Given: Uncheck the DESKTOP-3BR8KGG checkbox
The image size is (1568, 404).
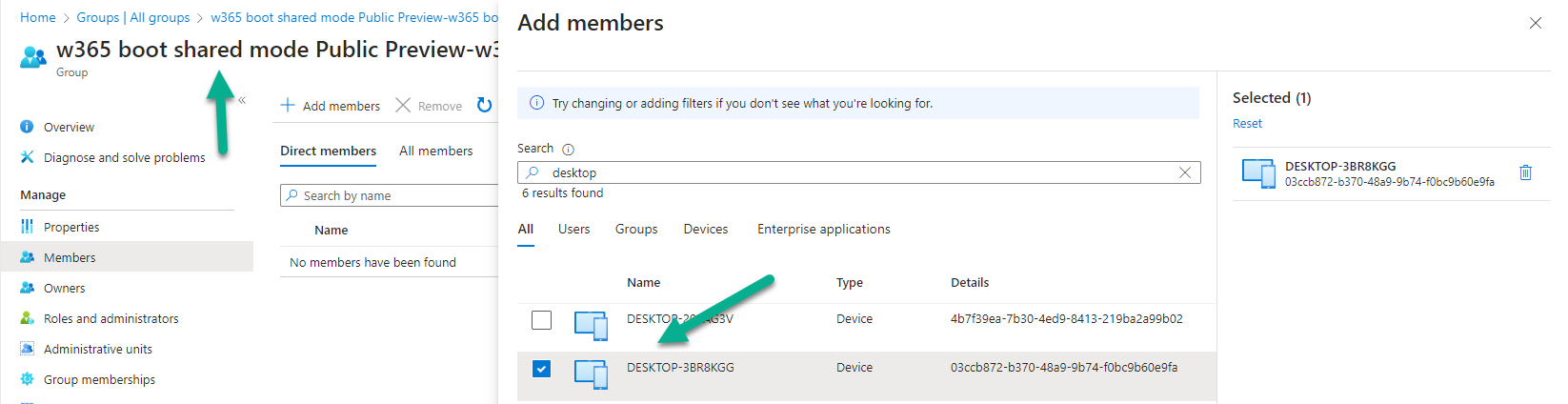Looking at the screenshot, I should tap(541, 369).
